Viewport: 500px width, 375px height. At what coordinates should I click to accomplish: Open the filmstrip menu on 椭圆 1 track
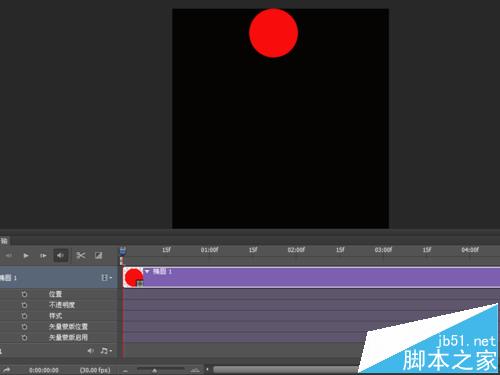click(x=106, y=277)
